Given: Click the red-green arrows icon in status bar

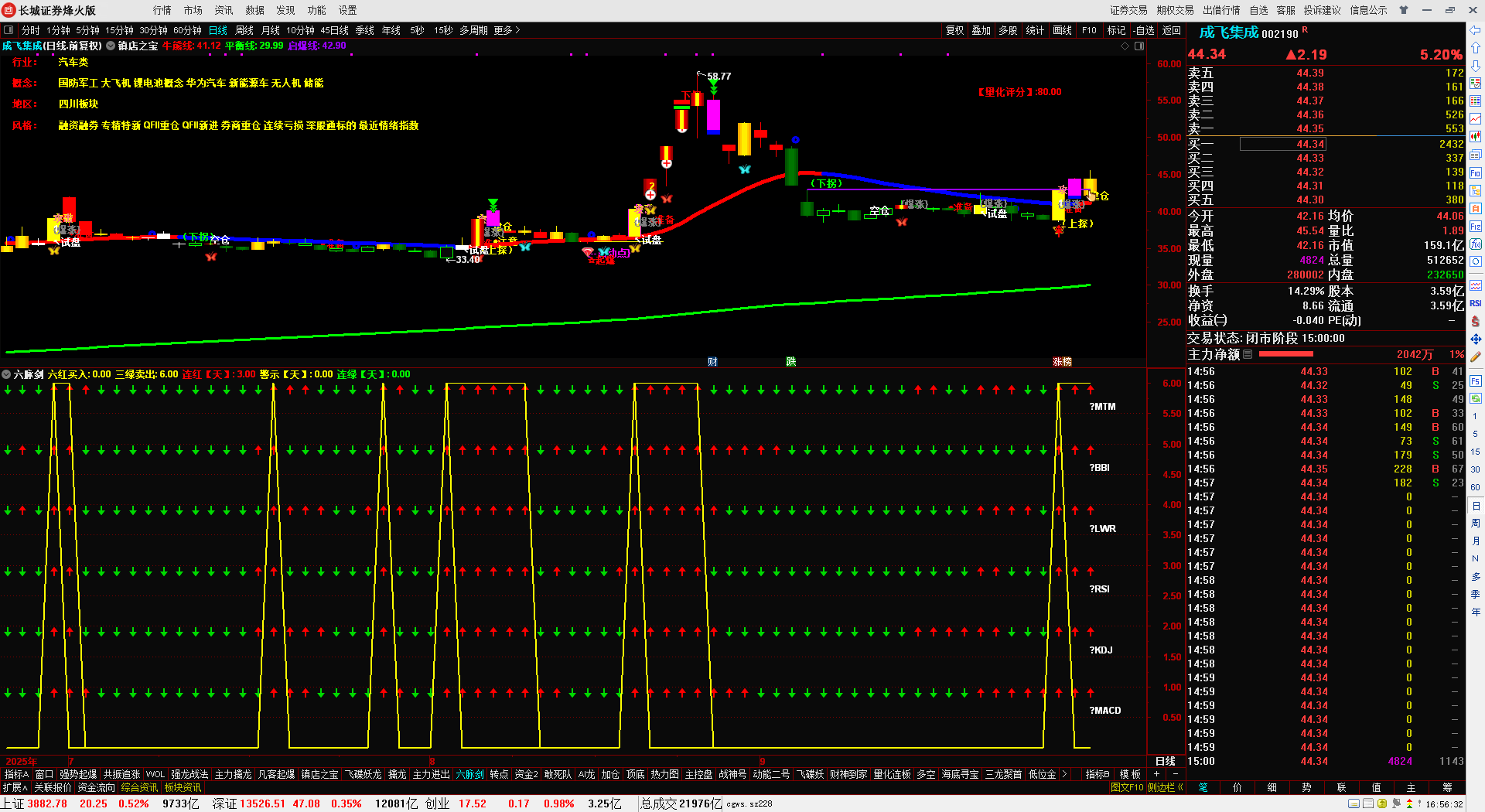Looking at the screenshot, I should (x=1411, y=803).
